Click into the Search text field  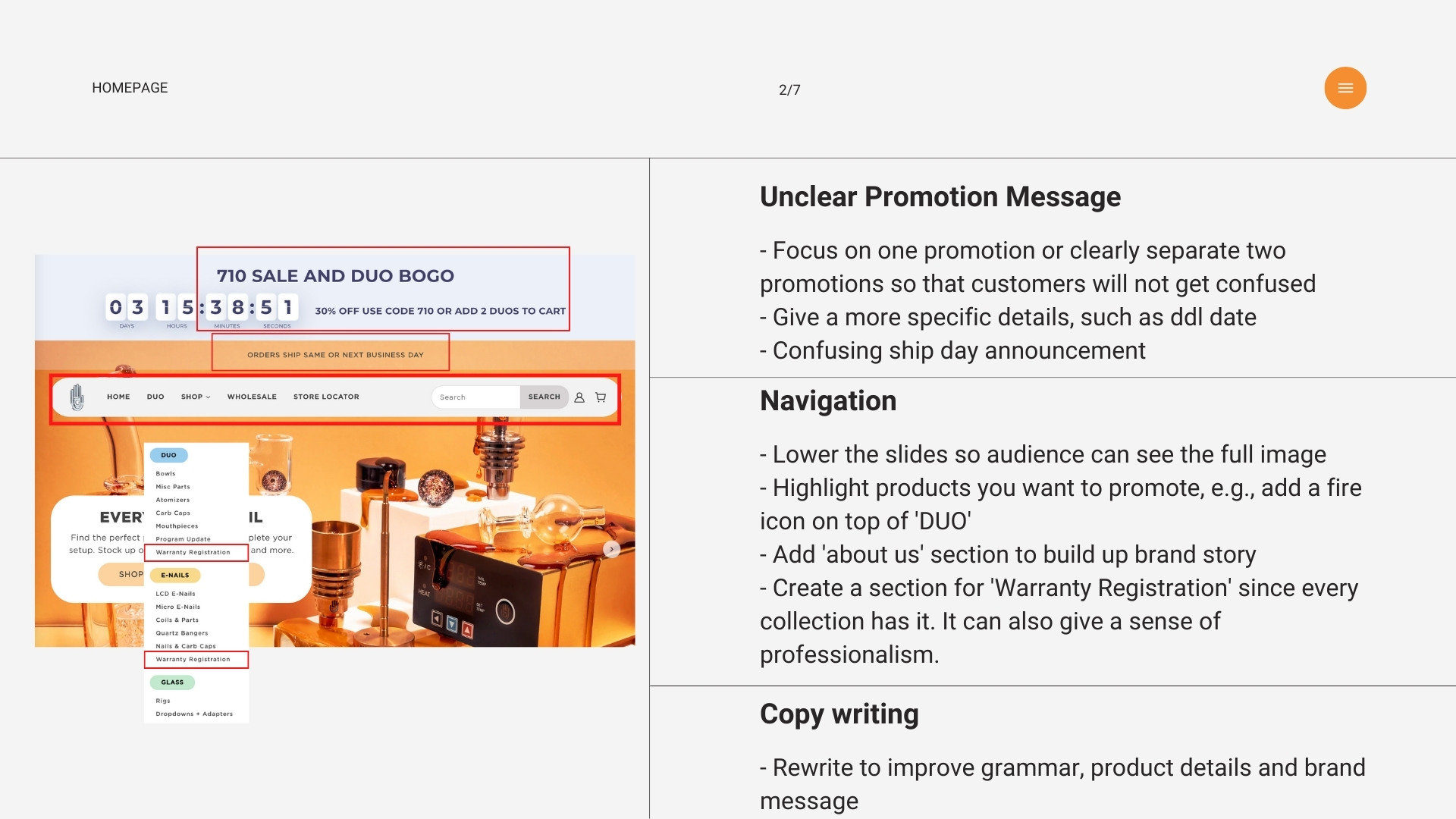475,397
